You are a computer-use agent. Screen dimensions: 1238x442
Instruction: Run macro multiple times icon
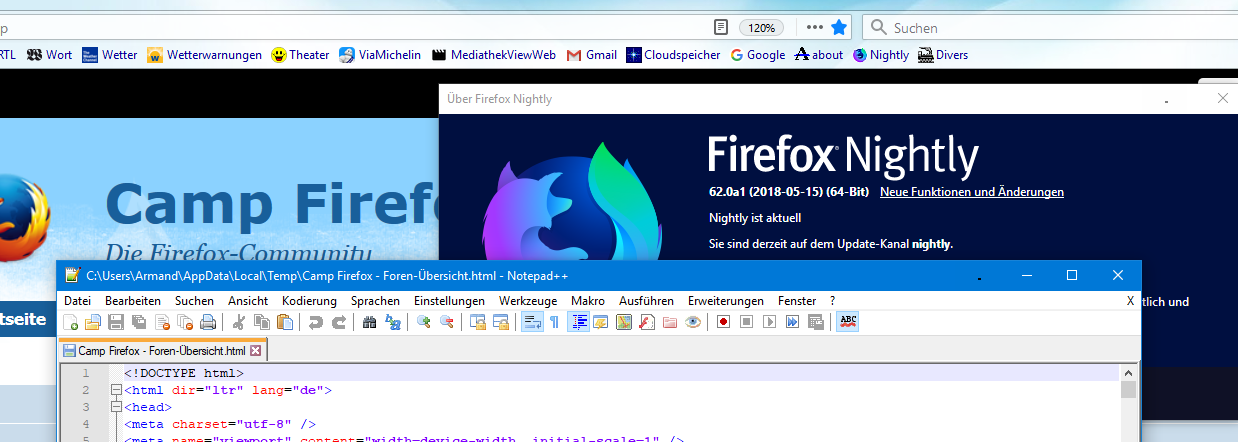click(792, 322)
